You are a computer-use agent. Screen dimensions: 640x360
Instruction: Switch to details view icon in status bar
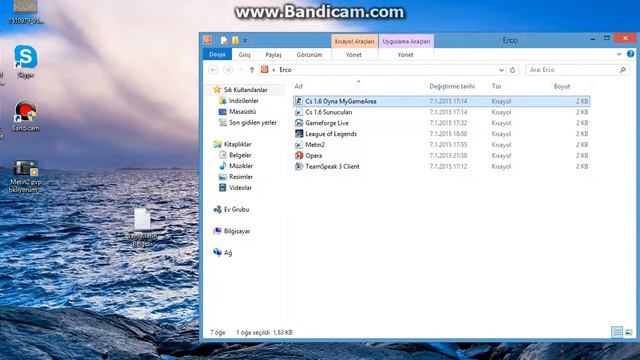617,332
